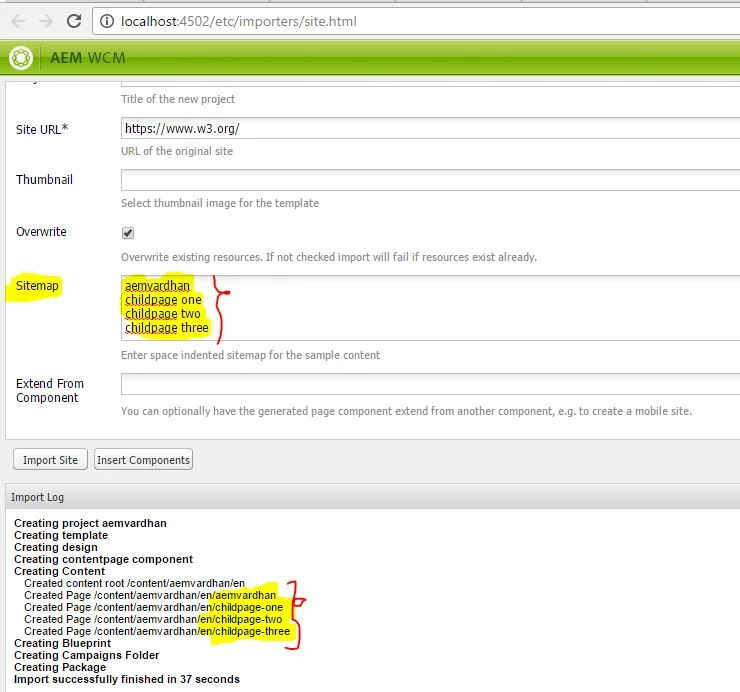Select log line ending in childpage-two
The height and width of the screenshot is (692, 740).
click(153, 619)
